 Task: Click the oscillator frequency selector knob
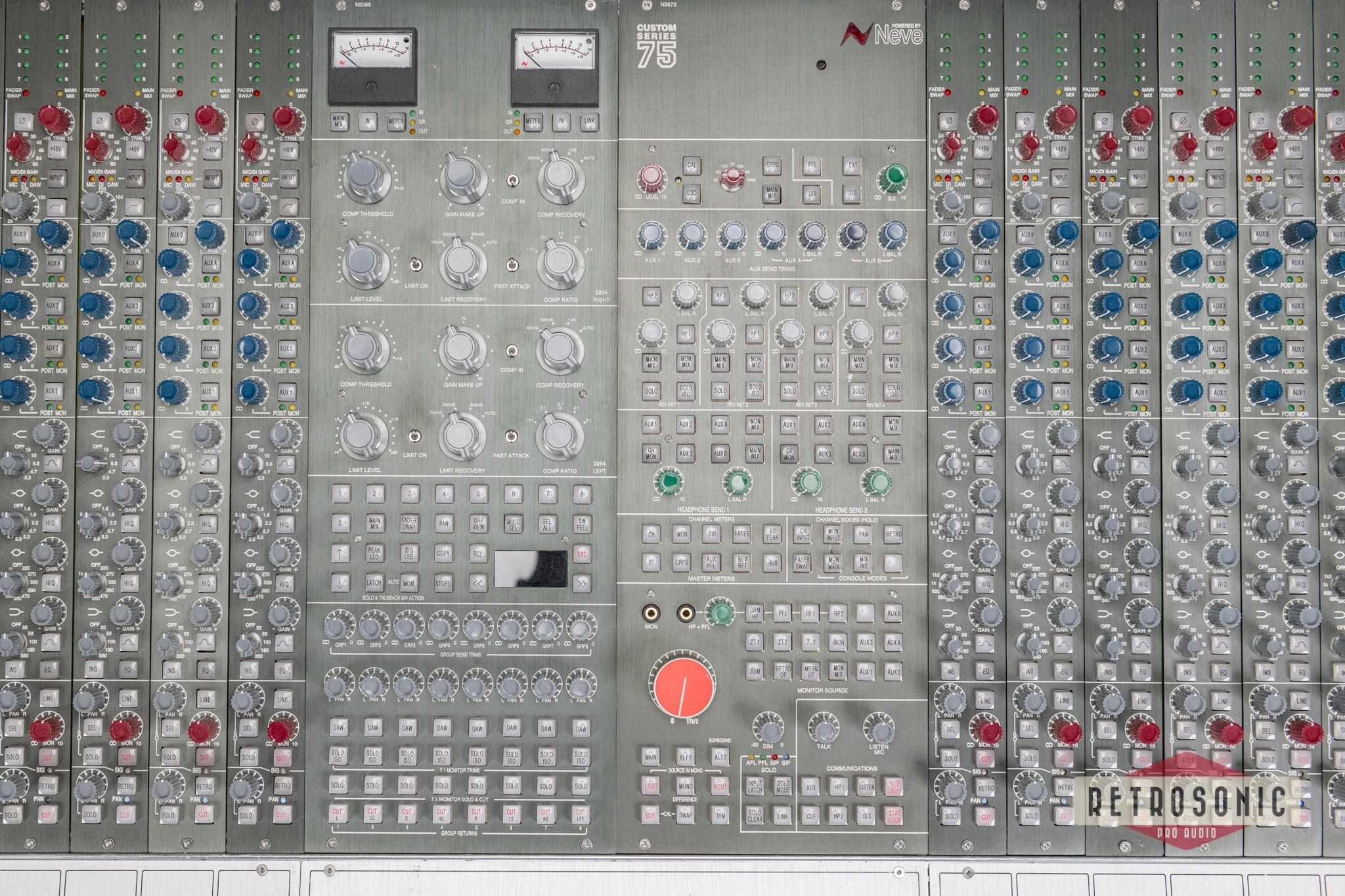coord(732,178)
